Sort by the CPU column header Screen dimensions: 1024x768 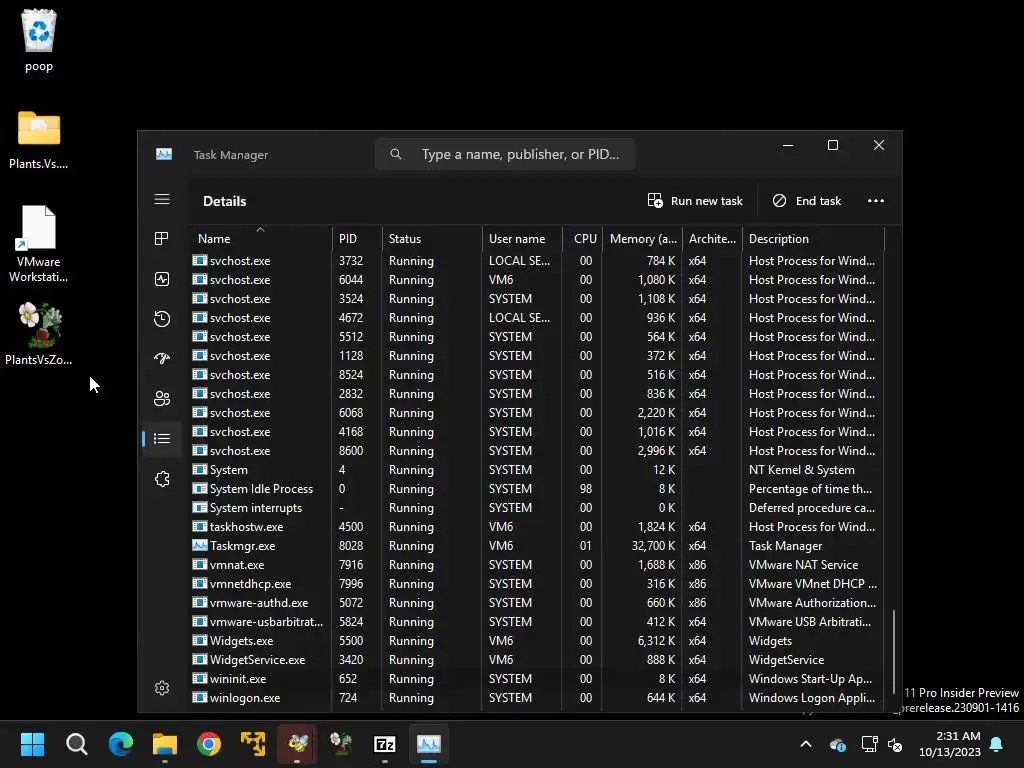(583, 238)
